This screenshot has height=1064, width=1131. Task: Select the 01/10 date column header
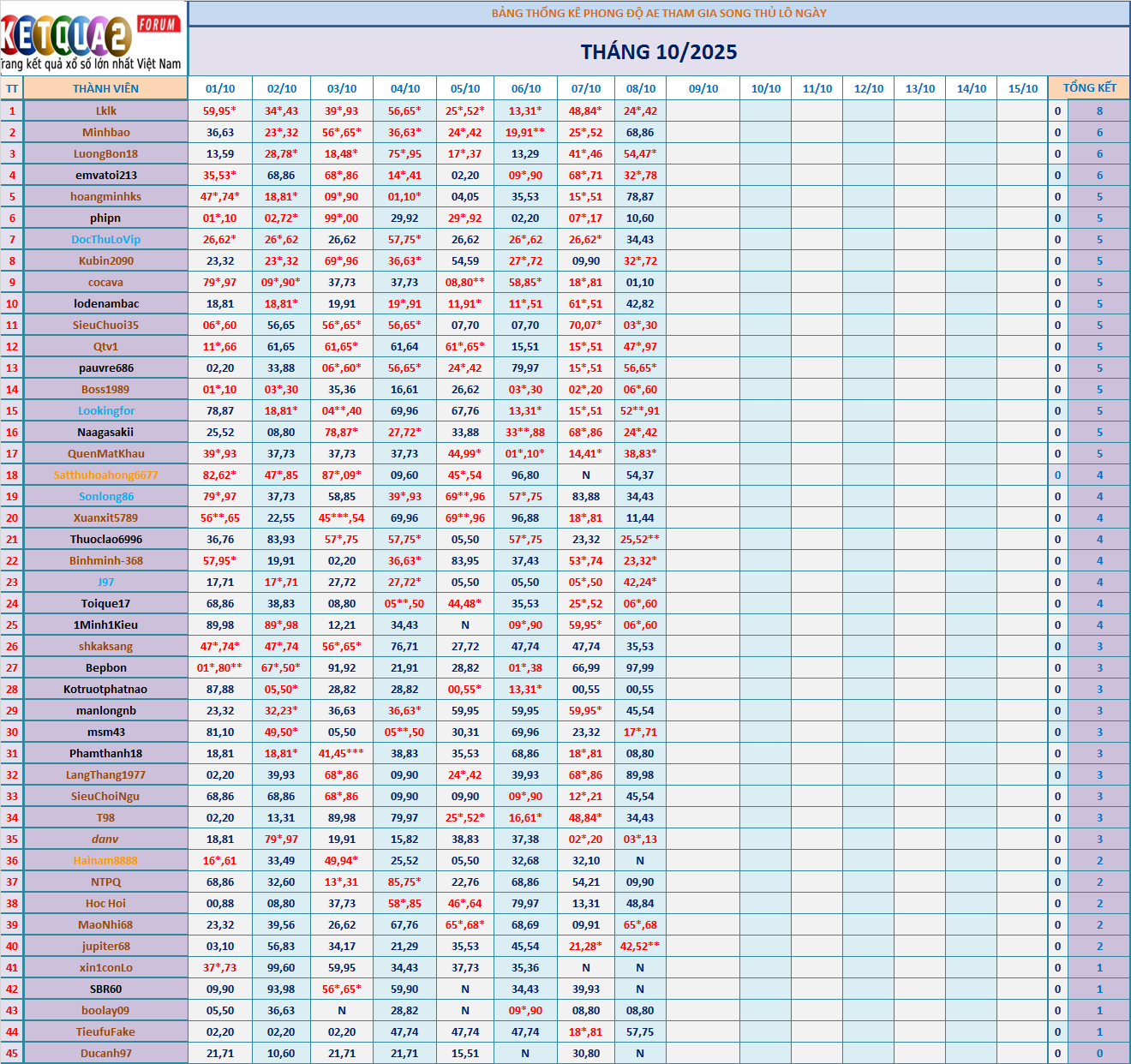pos(220,88)
